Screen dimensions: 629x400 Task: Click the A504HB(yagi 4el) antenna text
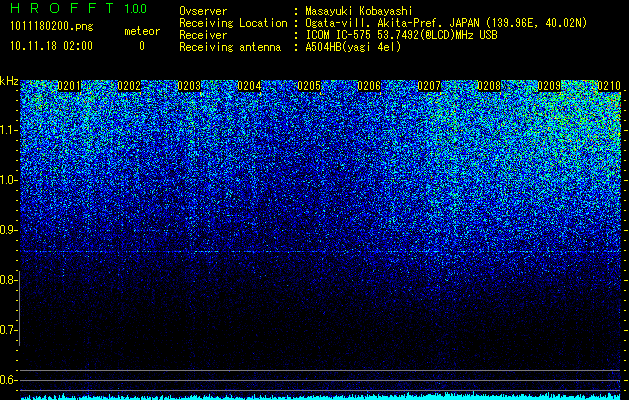pos(353,47)
